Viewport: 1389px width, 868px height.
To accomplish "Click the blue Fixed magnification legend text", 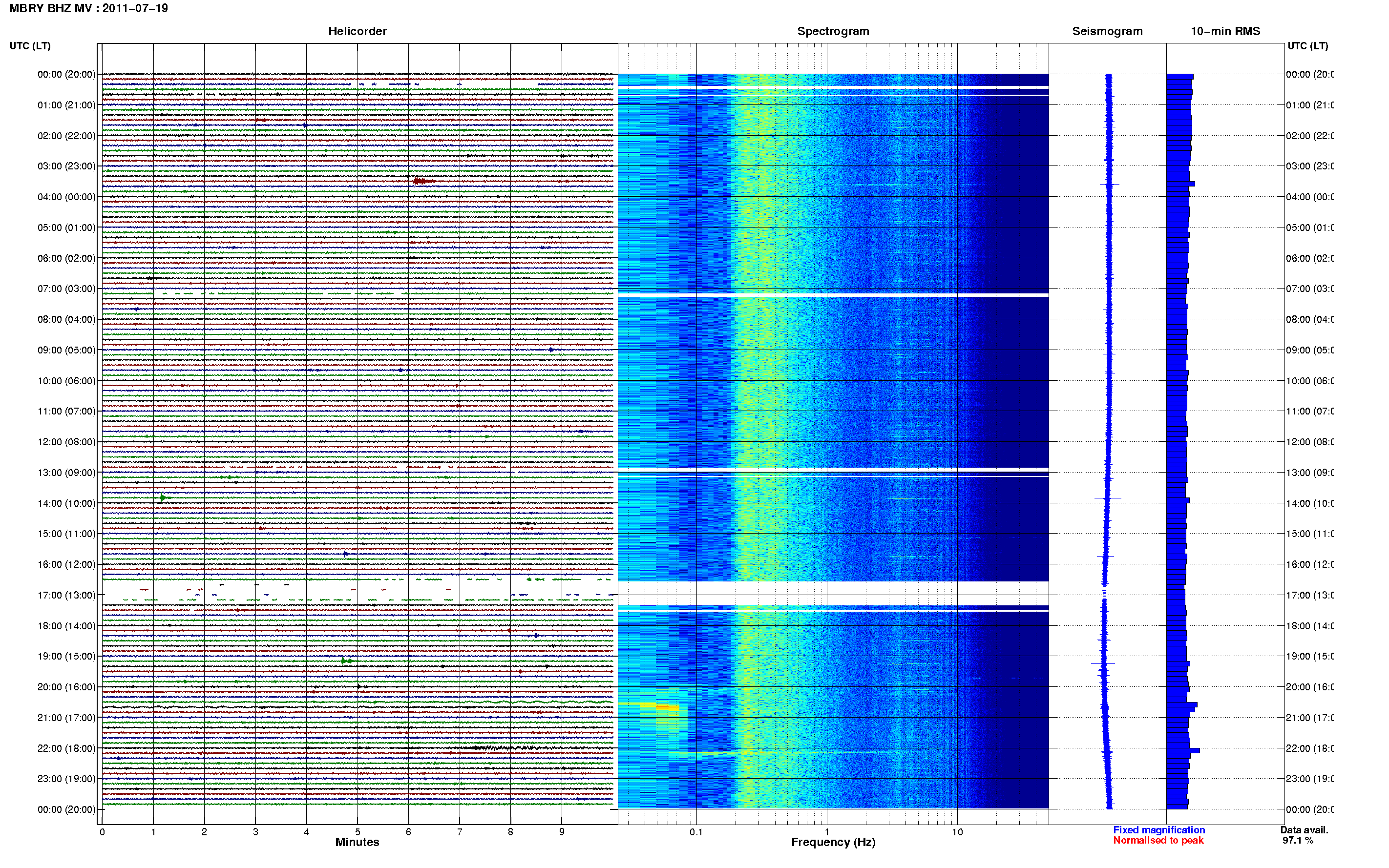I will click(1159, 830).
